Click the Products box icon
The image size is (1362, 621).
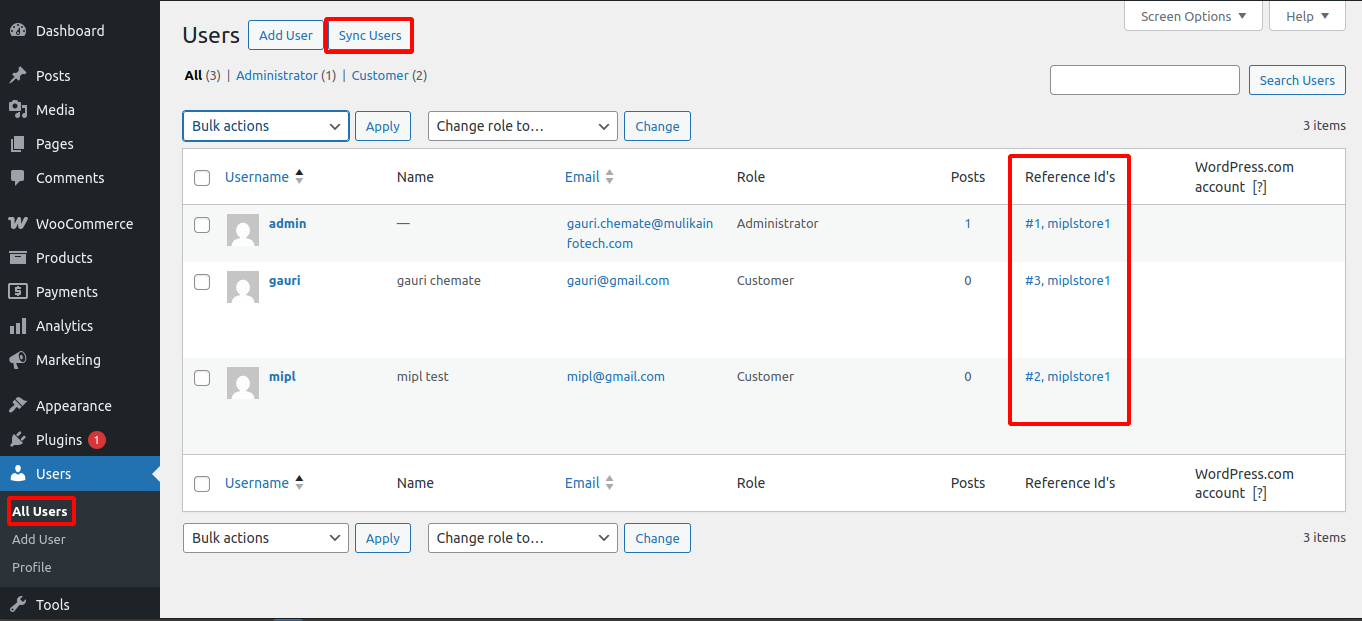[17, 258]
